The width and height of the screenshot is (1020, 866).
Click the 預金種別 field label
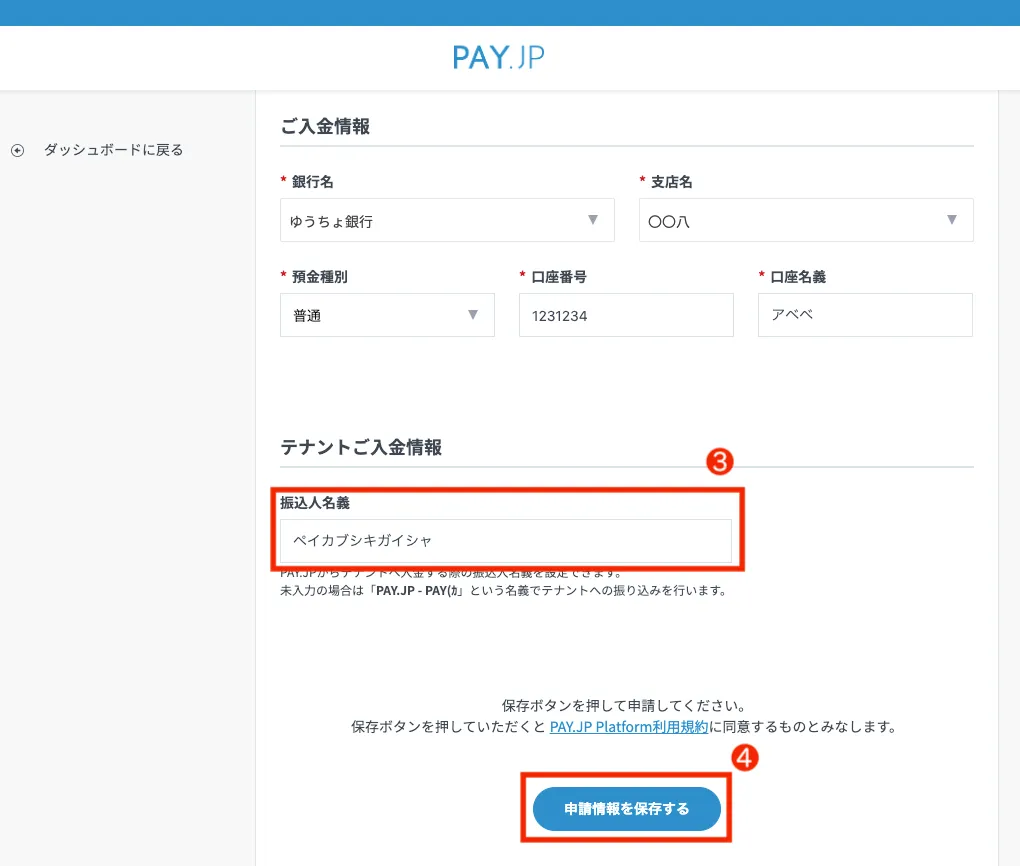click(319, 277)
